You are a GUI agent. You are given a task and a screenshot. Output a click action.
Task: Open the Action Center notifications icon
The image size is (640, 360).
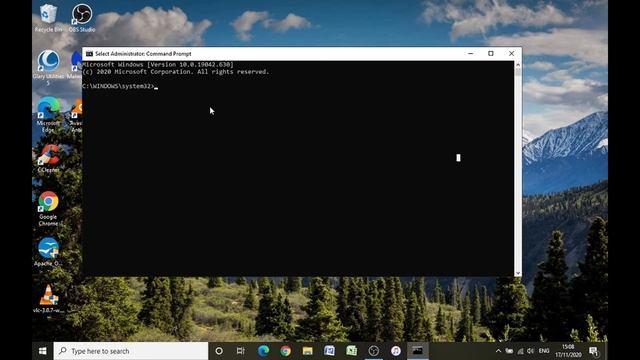coord(594,351)
